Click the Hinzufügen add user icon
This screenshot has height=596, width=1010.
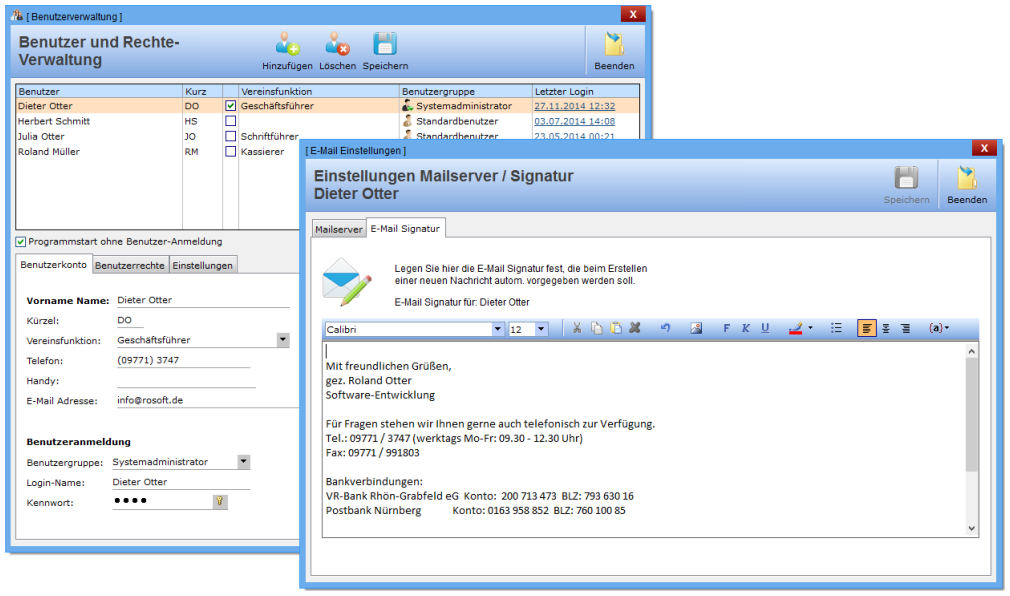point(287,45)
